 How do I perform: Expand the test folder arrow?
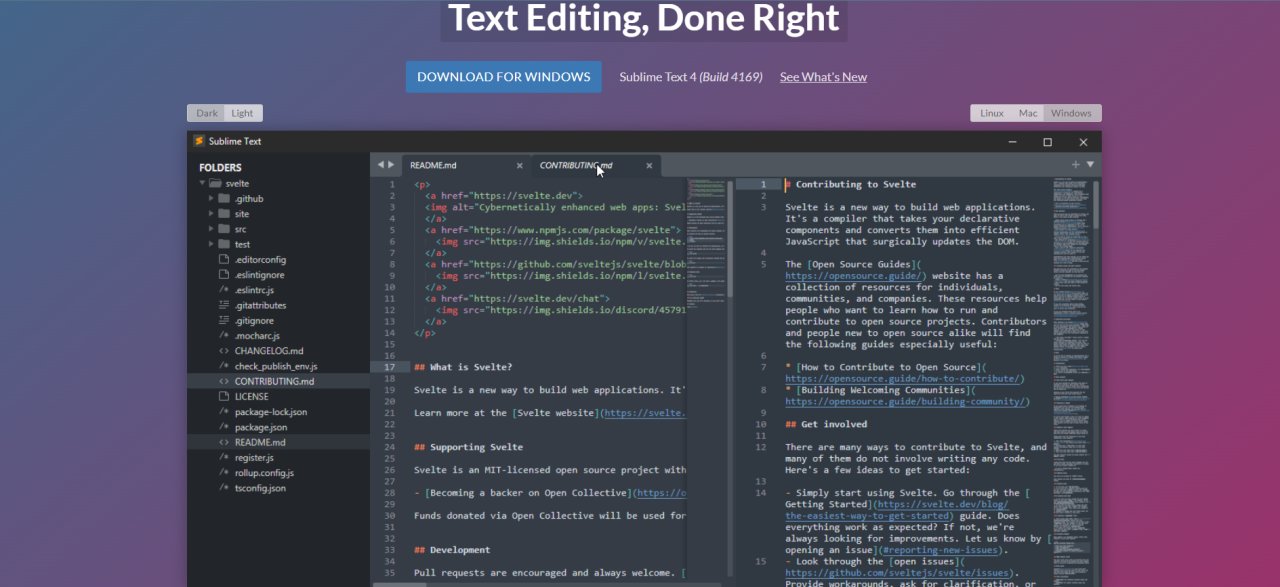[x=211, y=244]
